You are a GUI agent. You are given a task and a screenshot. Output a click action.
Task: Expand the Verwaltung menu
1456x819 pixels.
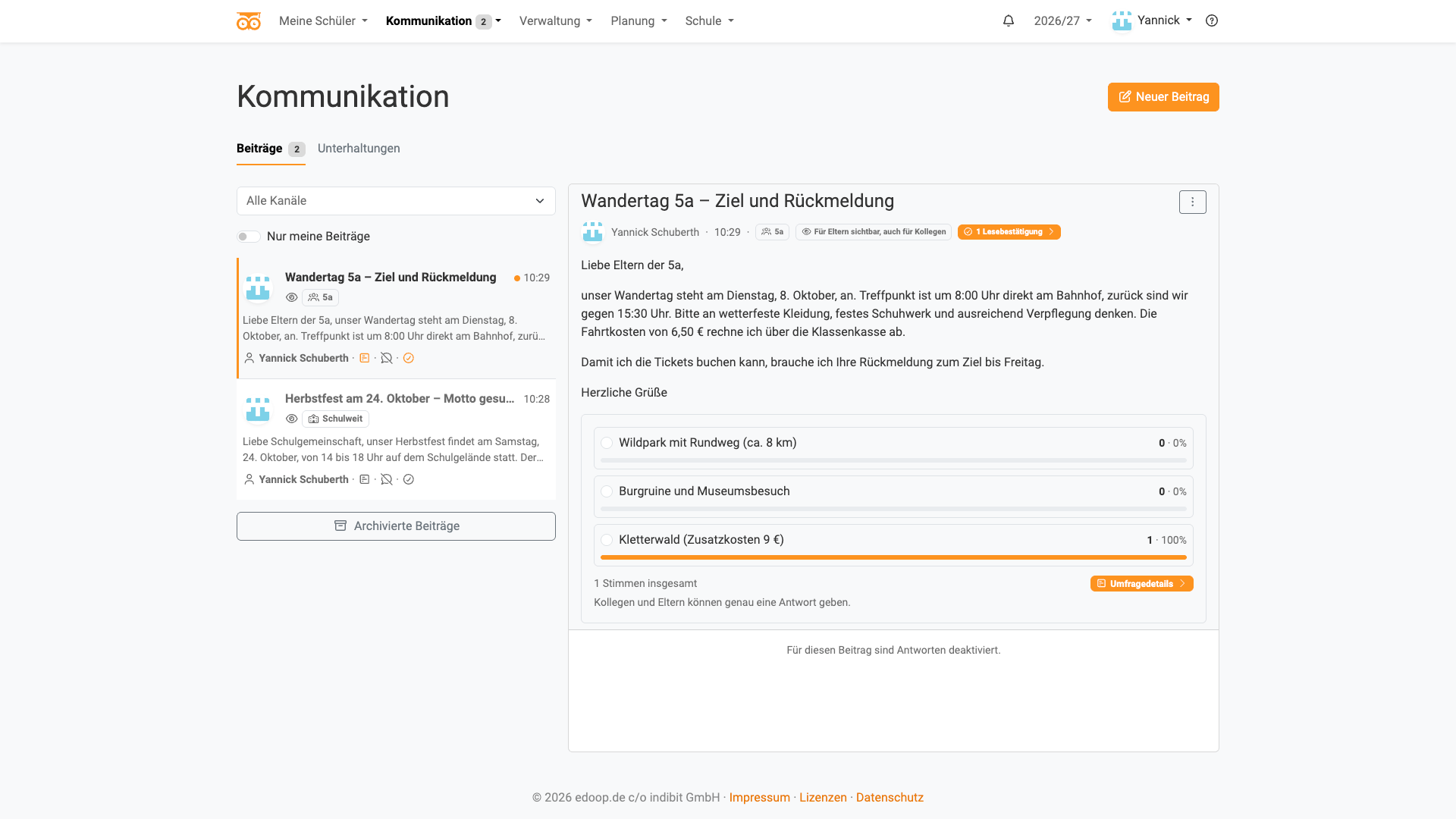[x=556, y=21]
